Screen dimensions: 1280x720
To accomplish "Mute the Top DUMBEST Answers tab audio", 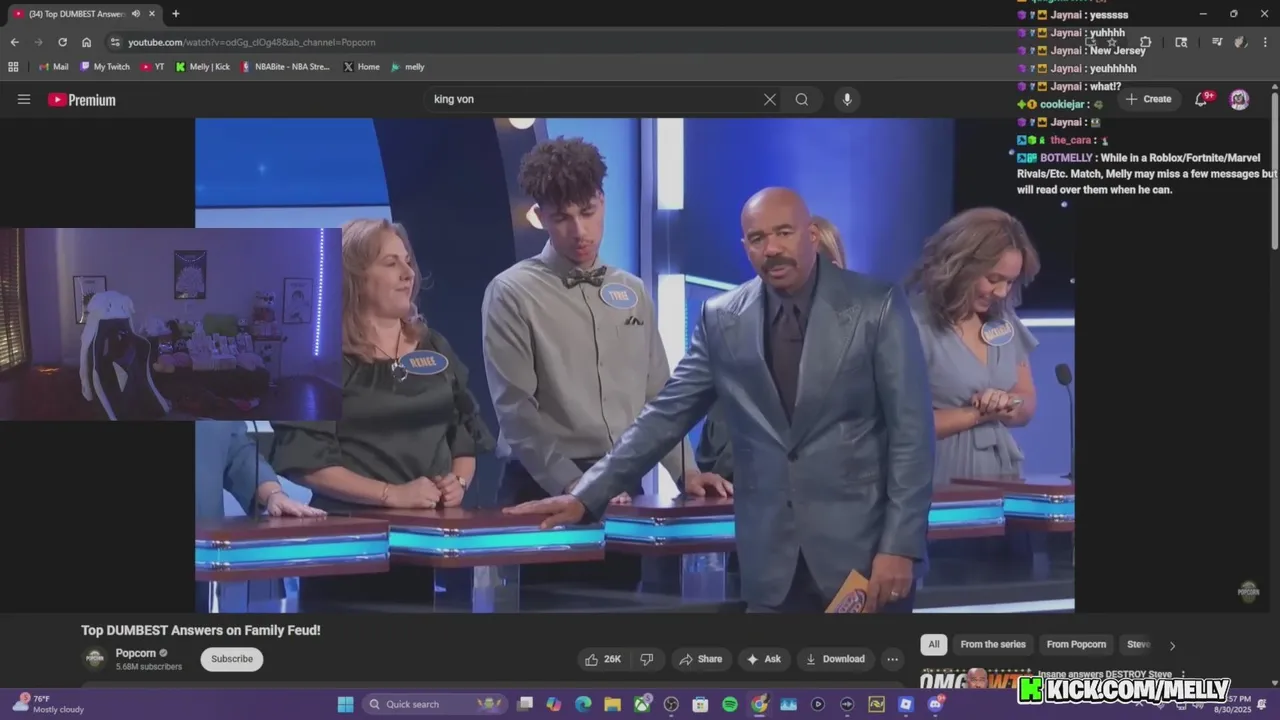I will tap(135, 14).
